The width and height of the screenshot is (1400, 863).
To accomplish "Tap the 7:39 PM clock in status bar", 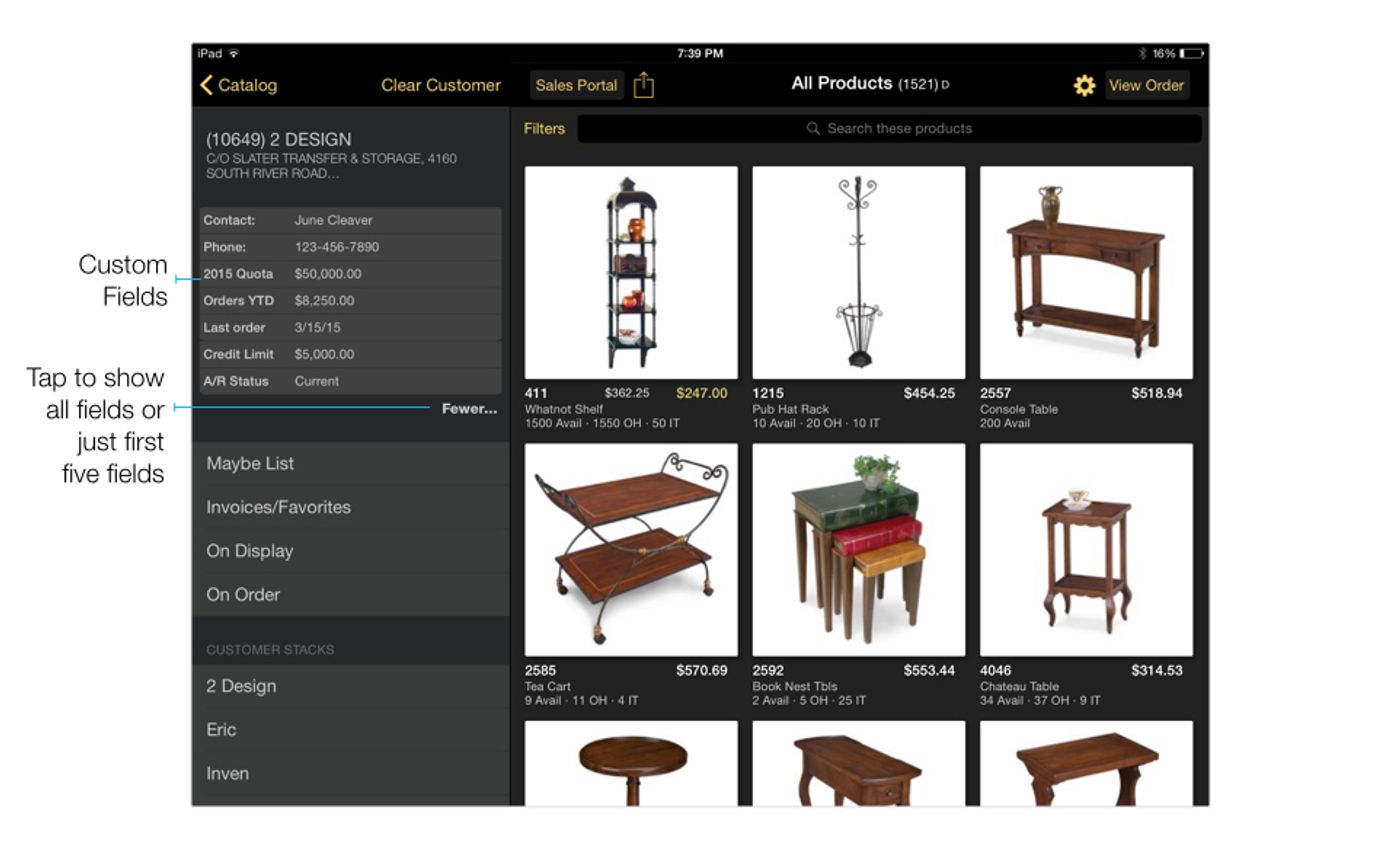I will (x=700, y=54).
